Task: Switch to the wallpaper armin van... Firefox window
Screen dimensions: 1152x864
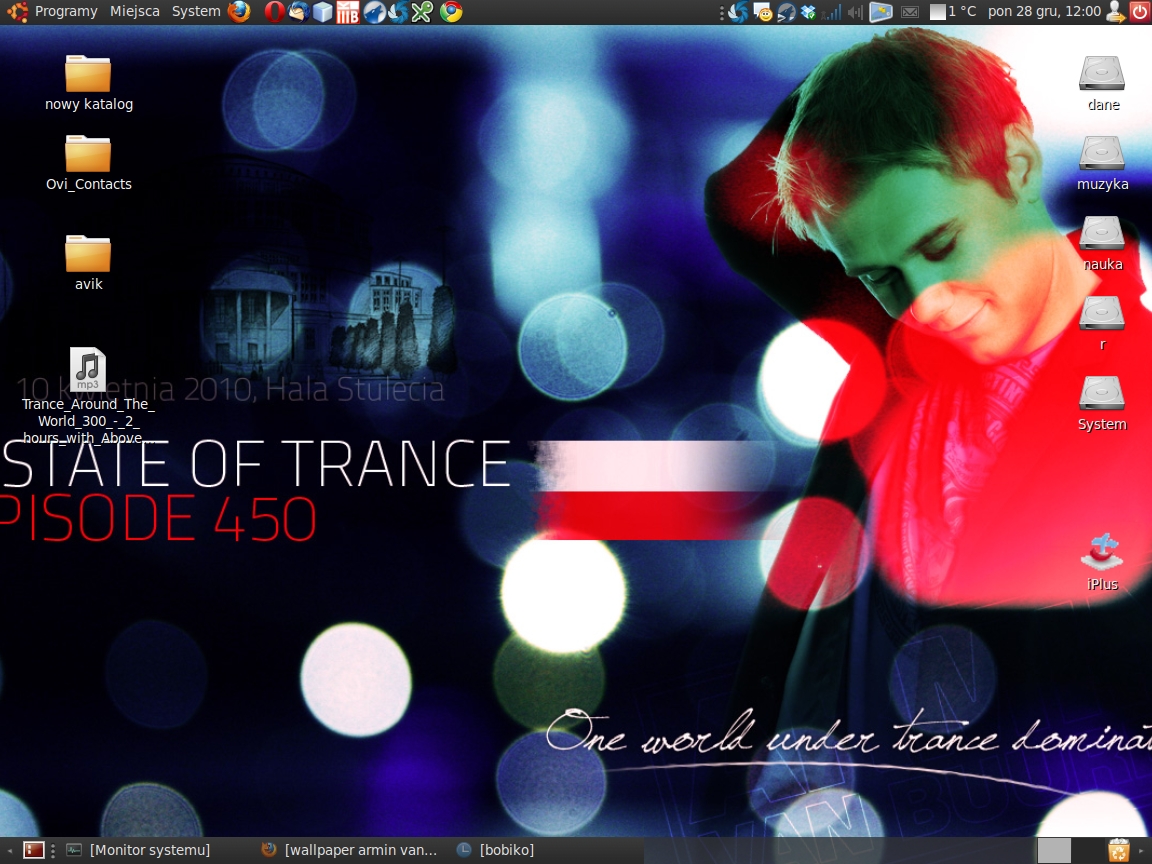Action: tap(351, 850)
